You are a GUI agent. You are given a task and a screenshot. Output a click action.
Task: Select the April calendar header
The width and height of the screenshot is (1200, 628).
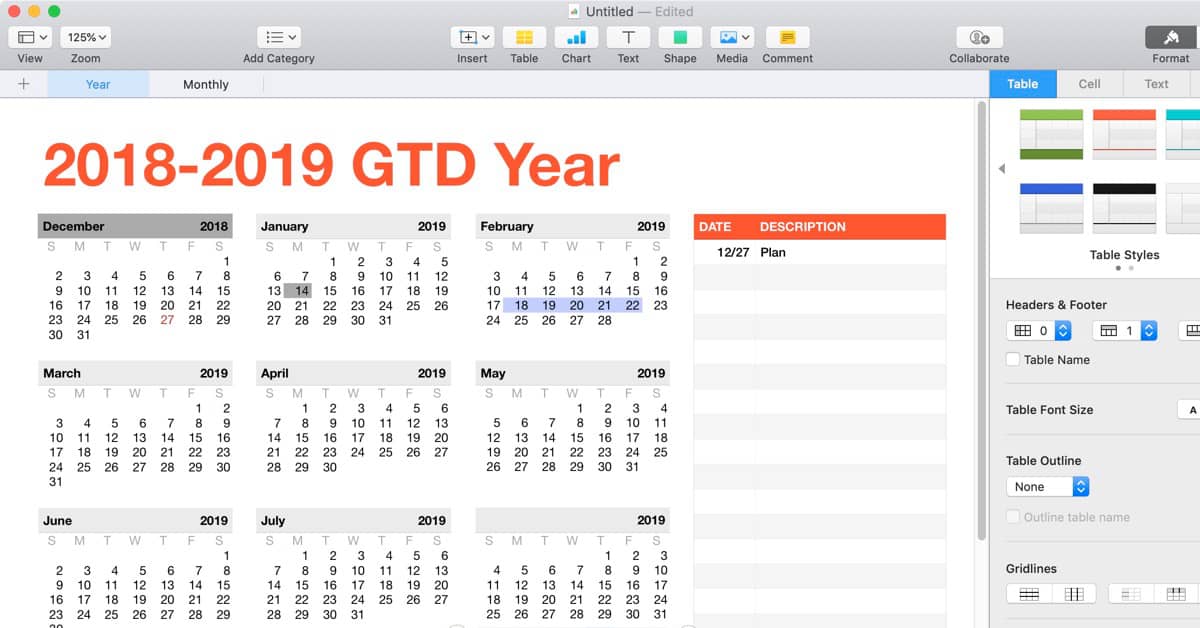(x=353, y=373)
